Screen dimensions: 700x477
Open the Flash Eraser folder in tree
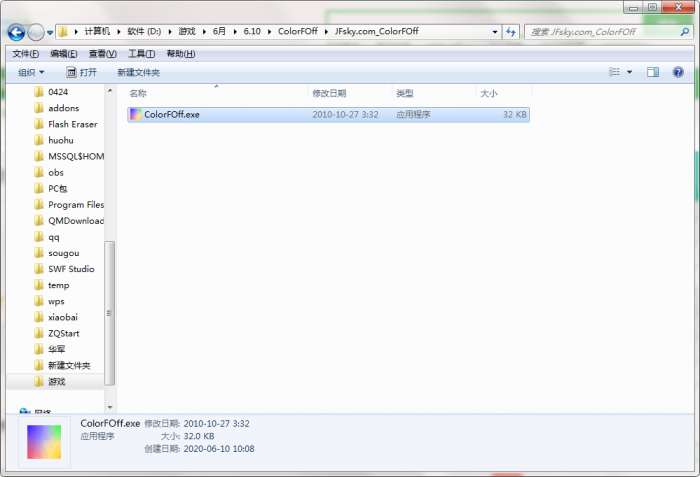(x=73, y=124)
